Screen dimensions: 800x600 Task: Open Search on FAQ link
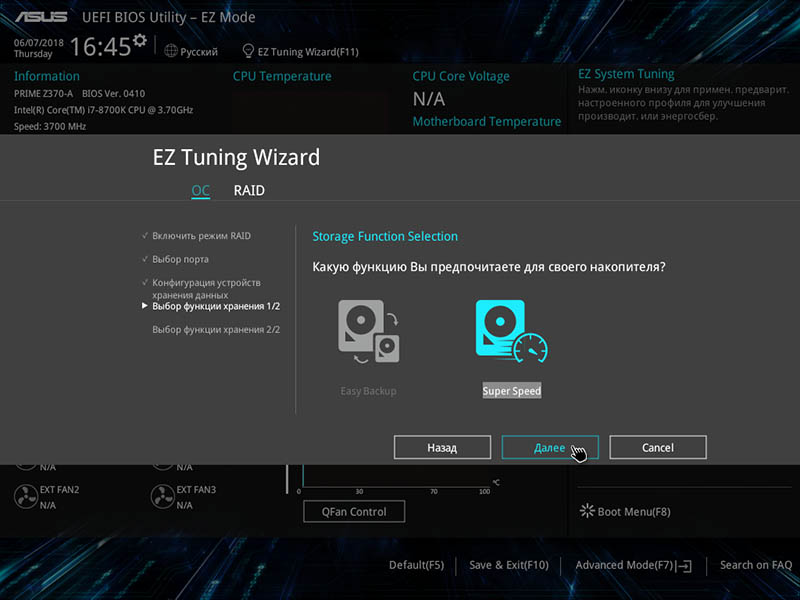[756, 565]
